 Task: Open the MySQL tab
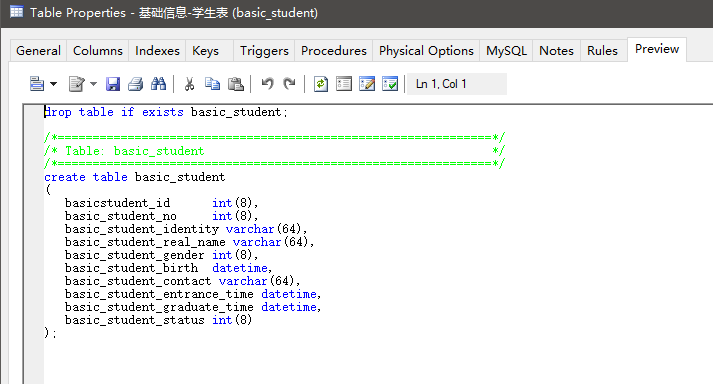(507, 51)
